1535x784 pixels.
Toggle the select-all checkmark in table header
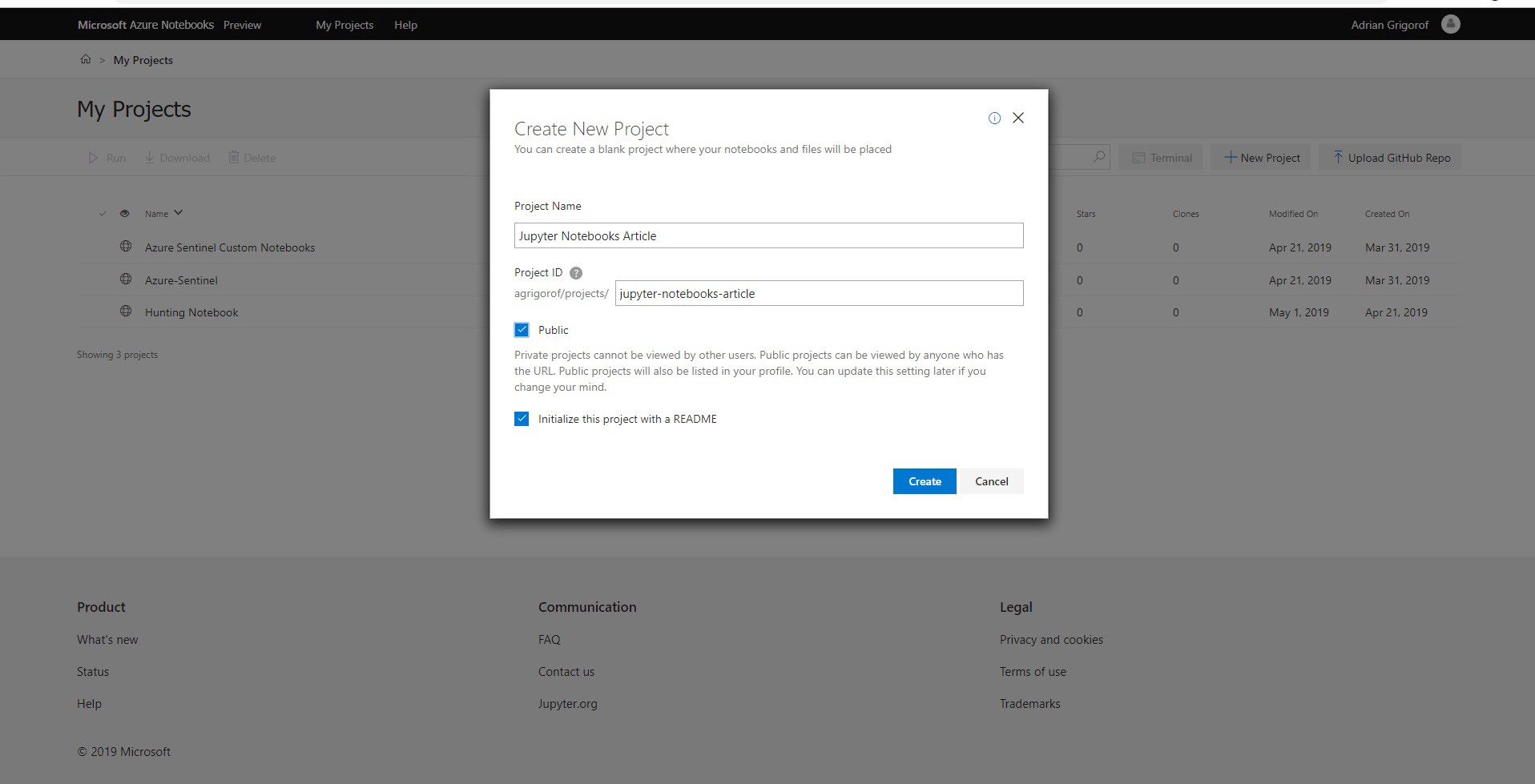click(x=103, y=214)
